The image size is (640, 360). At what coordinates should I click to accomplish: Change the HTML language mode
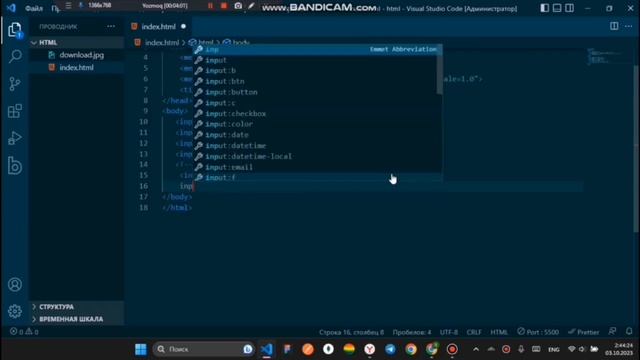coord(499,332)
